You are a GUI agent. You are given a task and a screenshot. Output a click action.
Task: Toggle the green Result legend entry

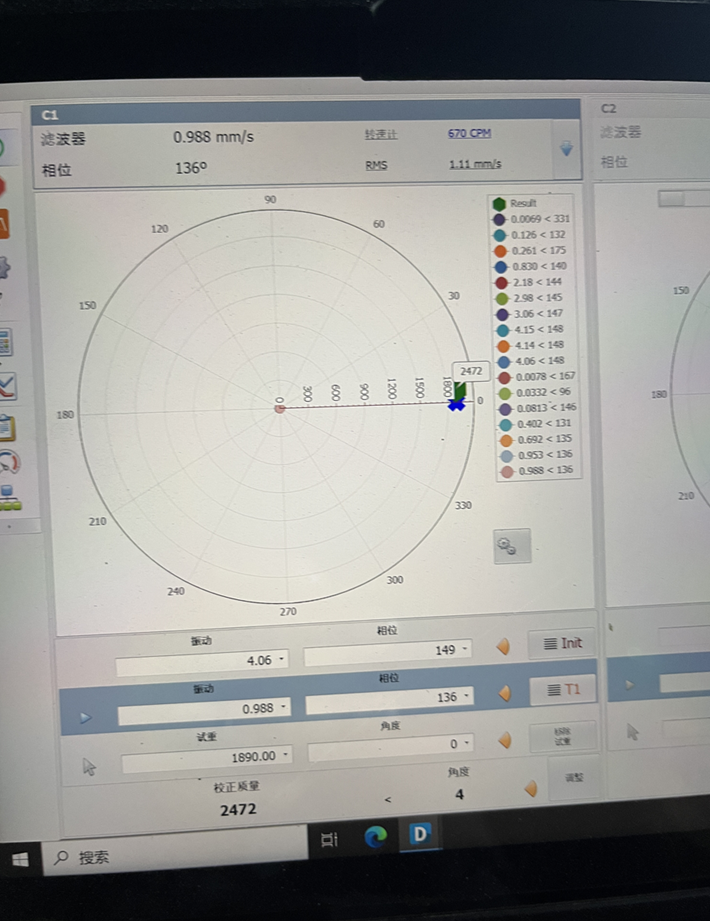point(500,203)
